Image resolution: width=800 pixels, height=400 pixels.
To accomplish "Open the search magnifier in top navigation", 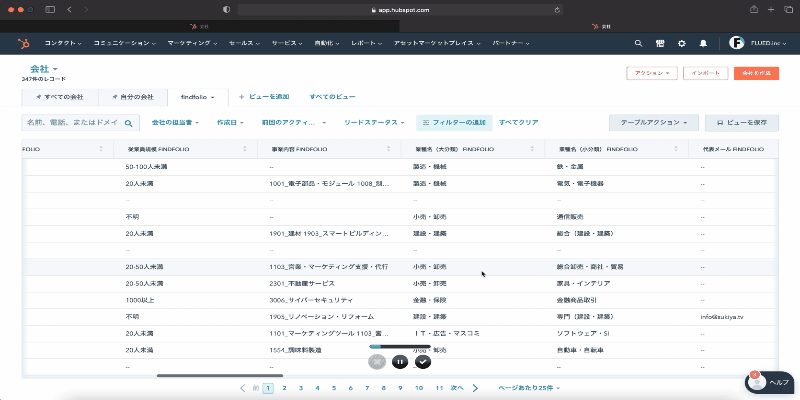I will point(638,44).
